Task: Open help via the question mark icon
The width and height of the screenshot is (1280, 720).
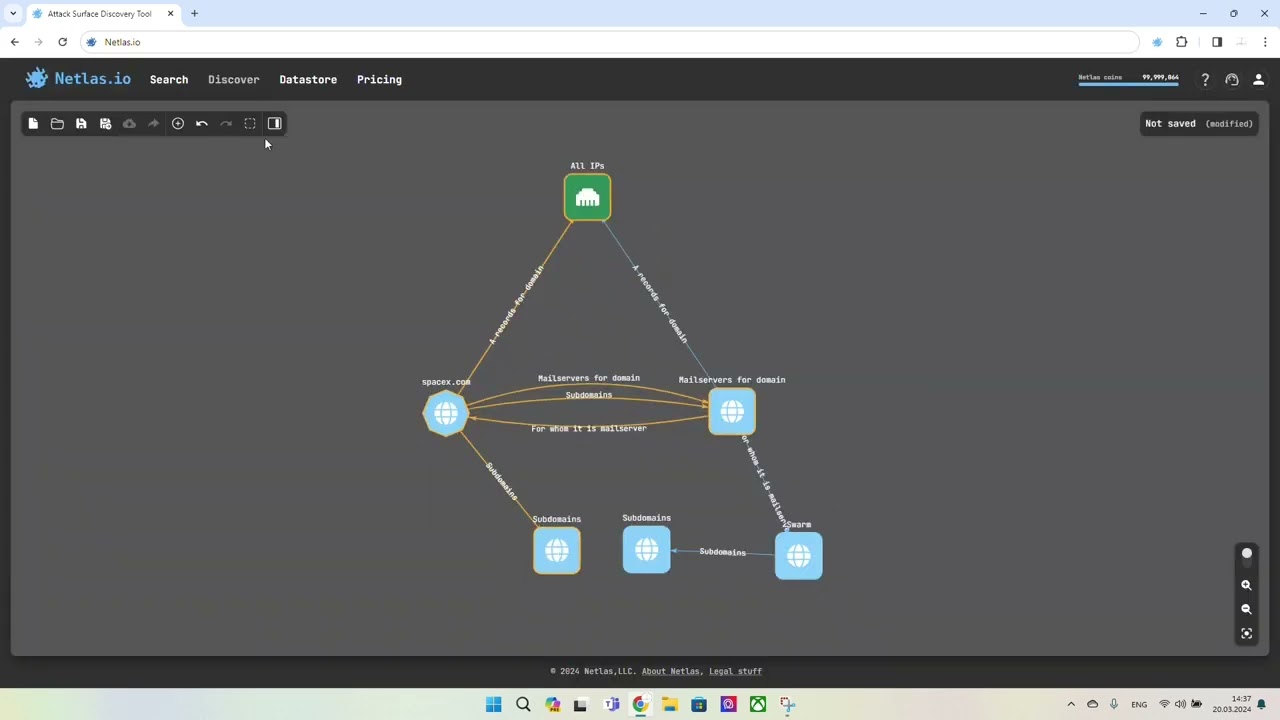Action: click(x=1205, y=80)
